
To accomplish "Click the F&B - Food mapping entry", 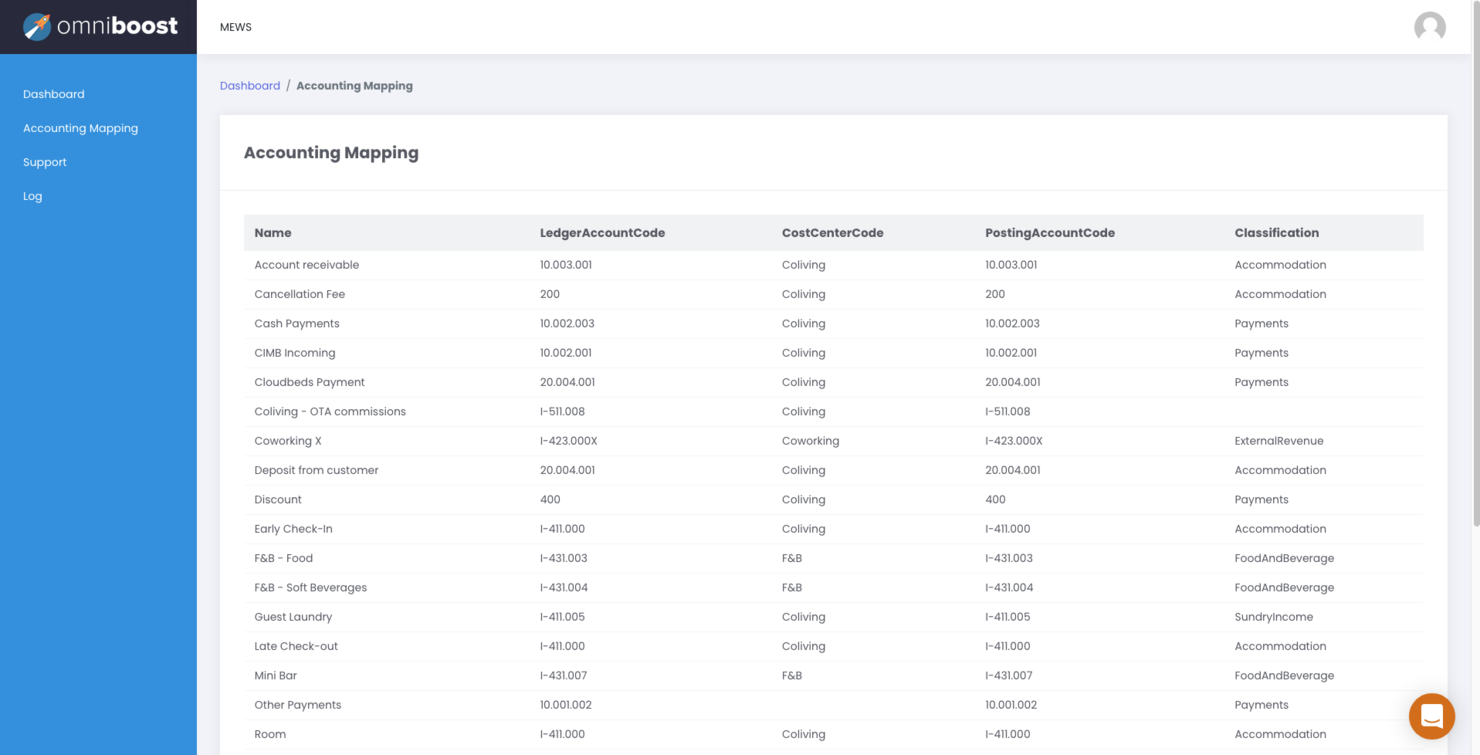I will [283, 558].
